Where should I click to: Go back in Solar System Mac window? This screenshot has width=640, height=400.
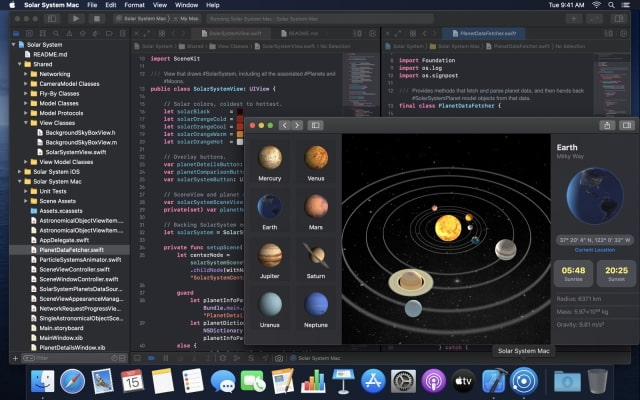(x=284, y=125)
